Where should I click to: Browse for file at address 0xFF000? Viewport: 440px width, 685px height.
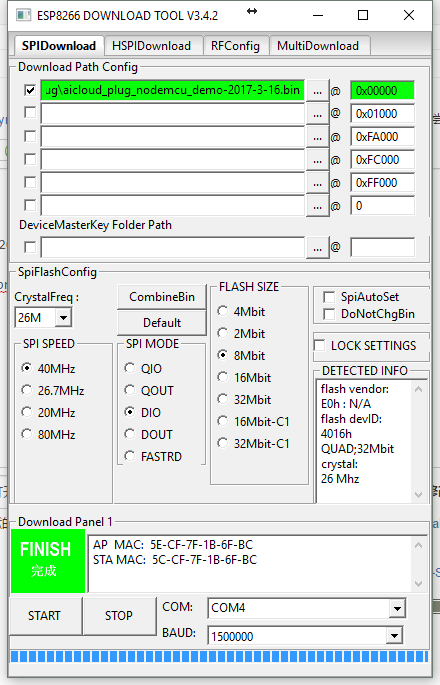[318, 183]
